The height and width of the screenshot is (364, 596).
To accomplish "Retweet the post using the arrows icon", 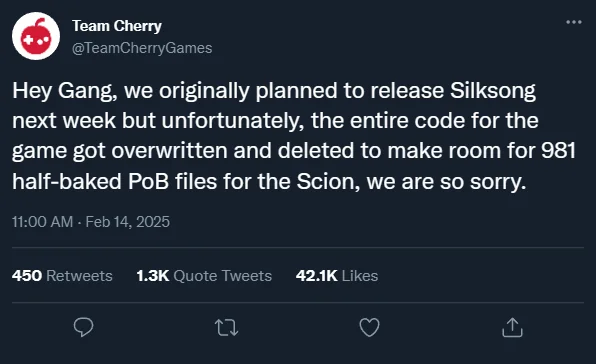I will 227,328.
